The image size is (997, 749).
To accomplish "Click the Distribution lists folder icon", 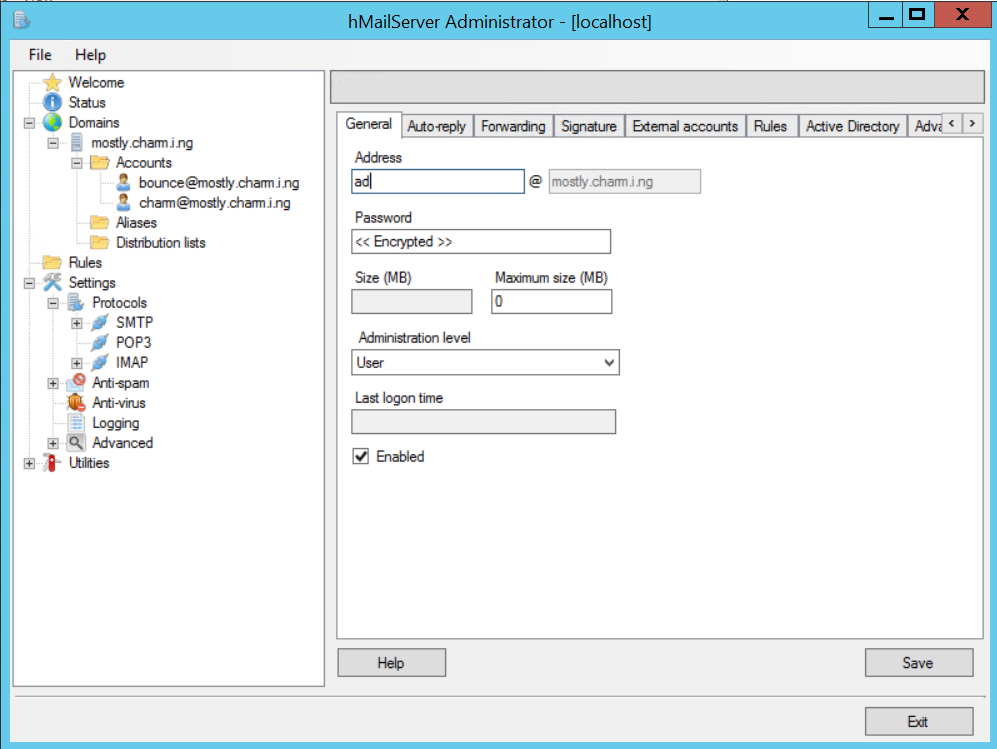I will pos(100,242).
